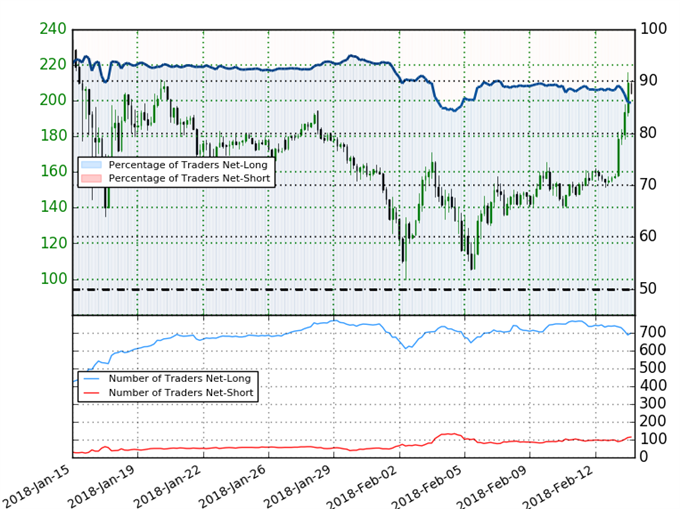Click the 0 traders axis label
The height and width of the screenshot is (509, 680).
click(x=644, y=457)
